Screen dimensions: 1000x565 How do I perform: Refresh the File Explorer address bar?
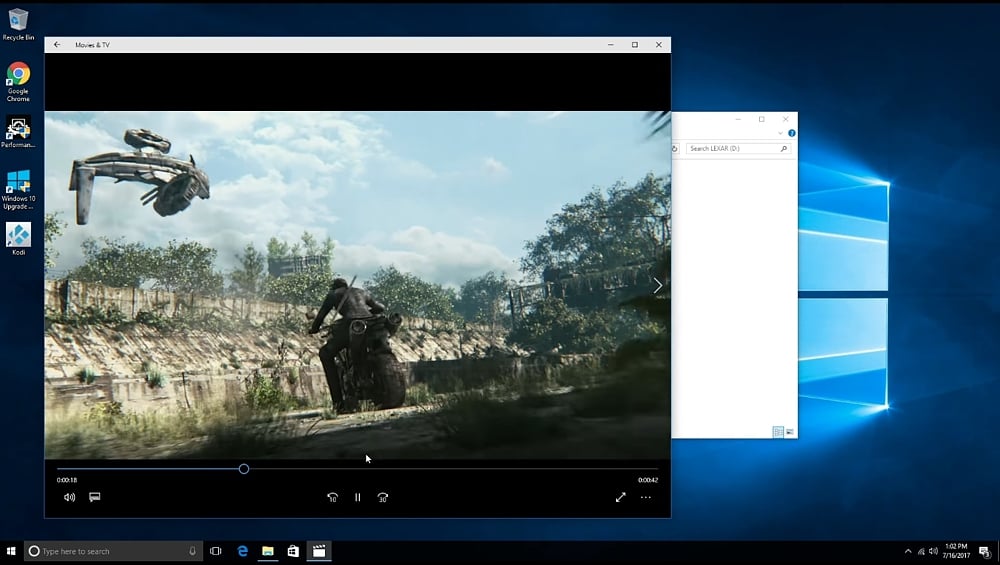point(675,149)
